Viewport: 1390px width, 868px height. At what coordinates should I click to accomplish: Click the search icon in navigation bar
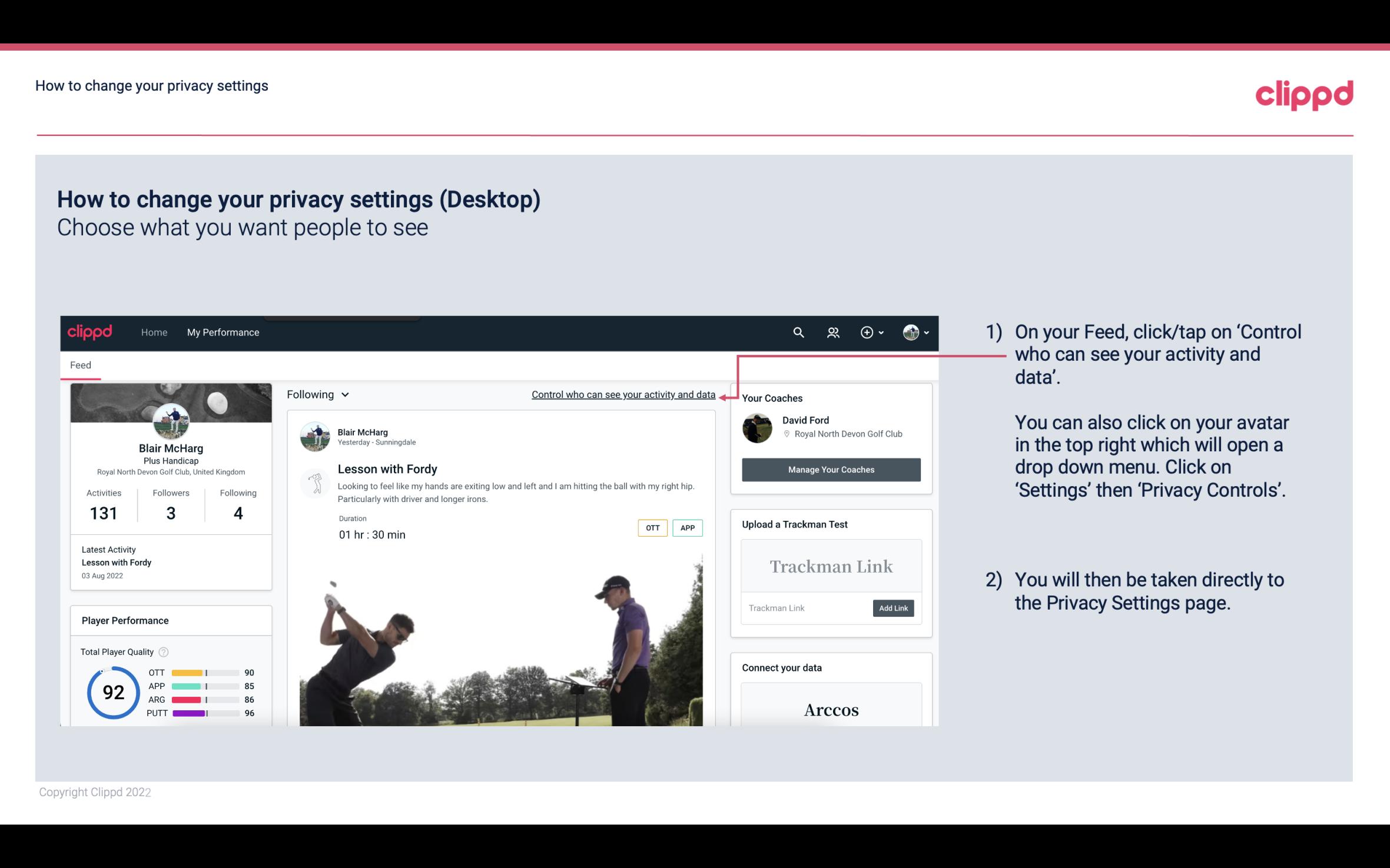tap(797, 332)
